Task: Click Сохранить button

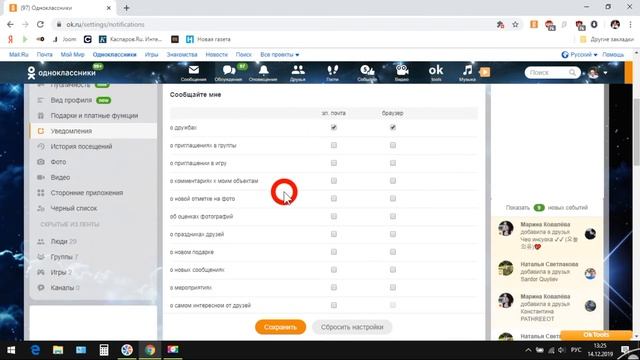Action: click(x=280, y=327)
